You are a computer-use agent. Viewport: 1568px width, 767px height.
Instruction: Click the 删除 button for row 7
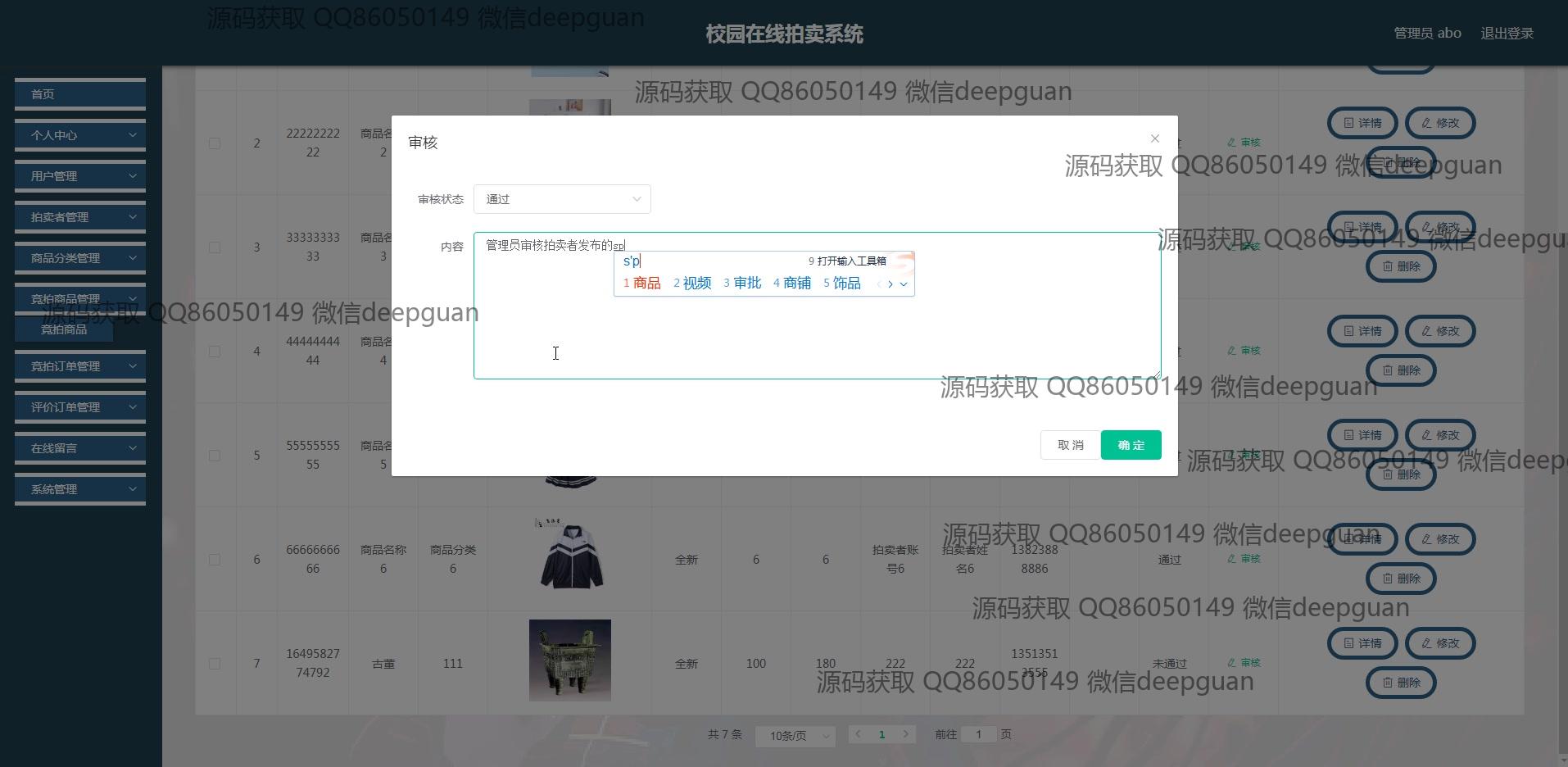(x=1401, y=683)
